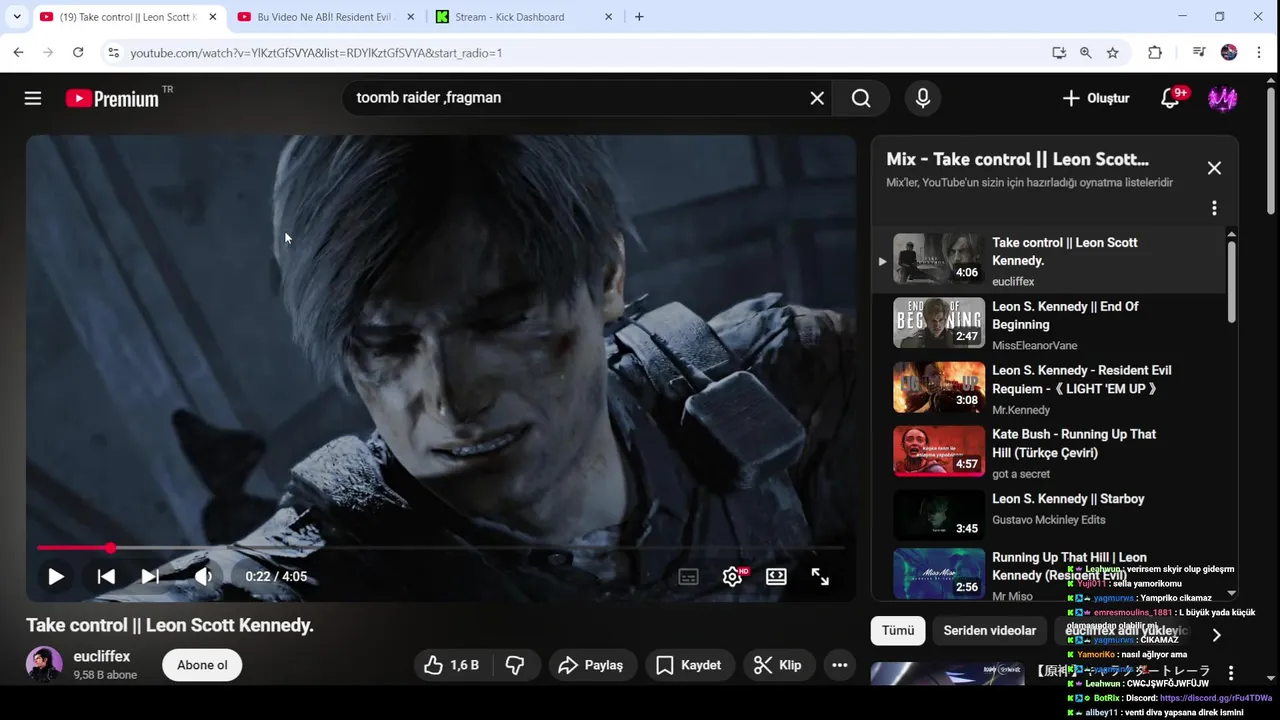
Task: Subscribe with Abone ol button
Action: click(x=202, y=665)
